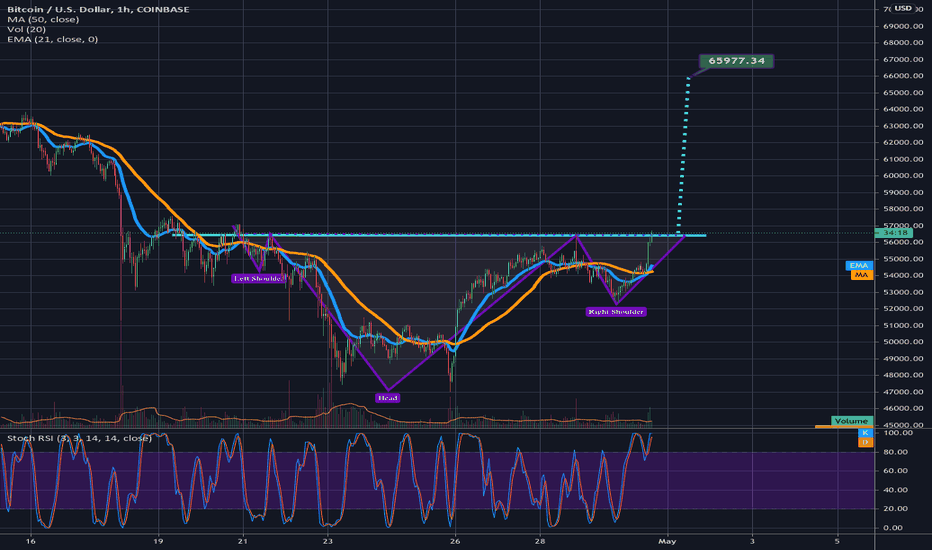Click the green Volume tag
The width and height of the screenshot is (932, 550).
click(851, 421)
